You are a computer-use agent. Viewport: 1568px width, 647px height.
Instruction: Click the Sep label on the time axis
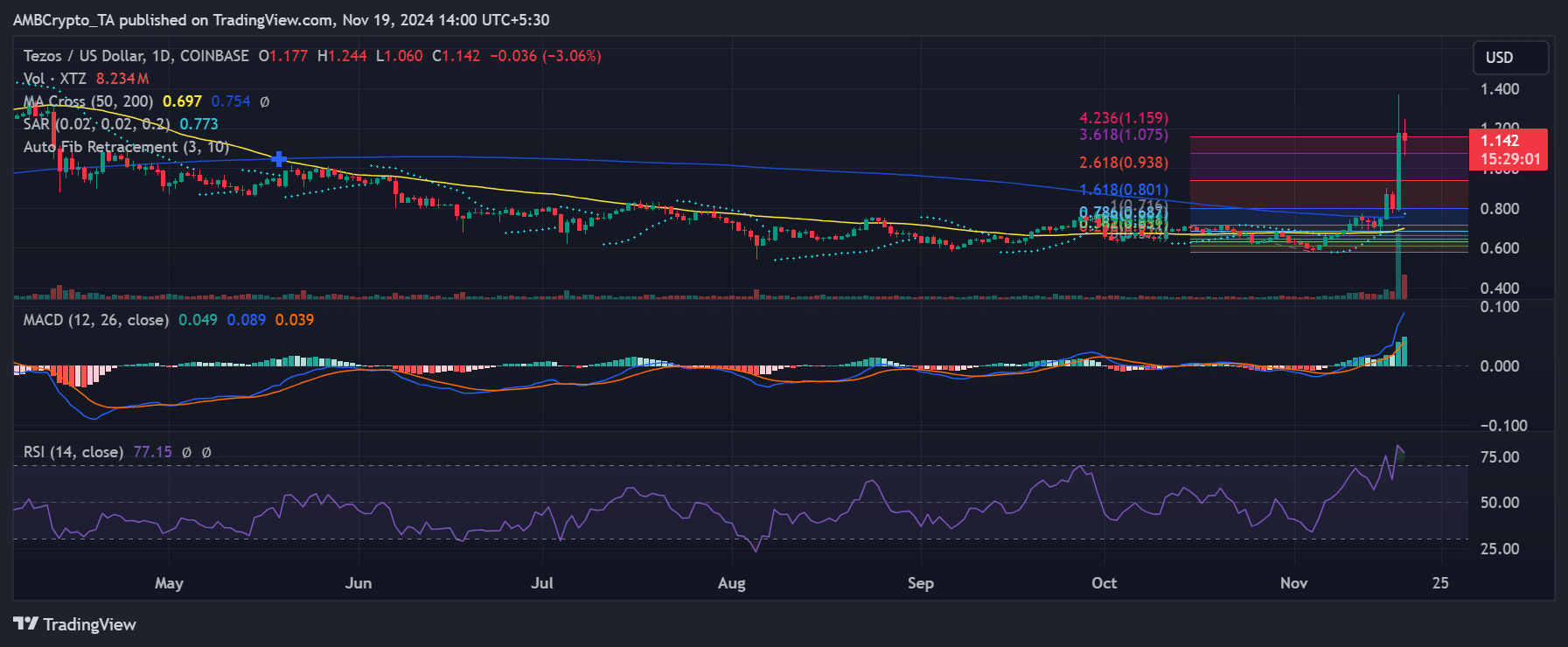click(921, 583)
